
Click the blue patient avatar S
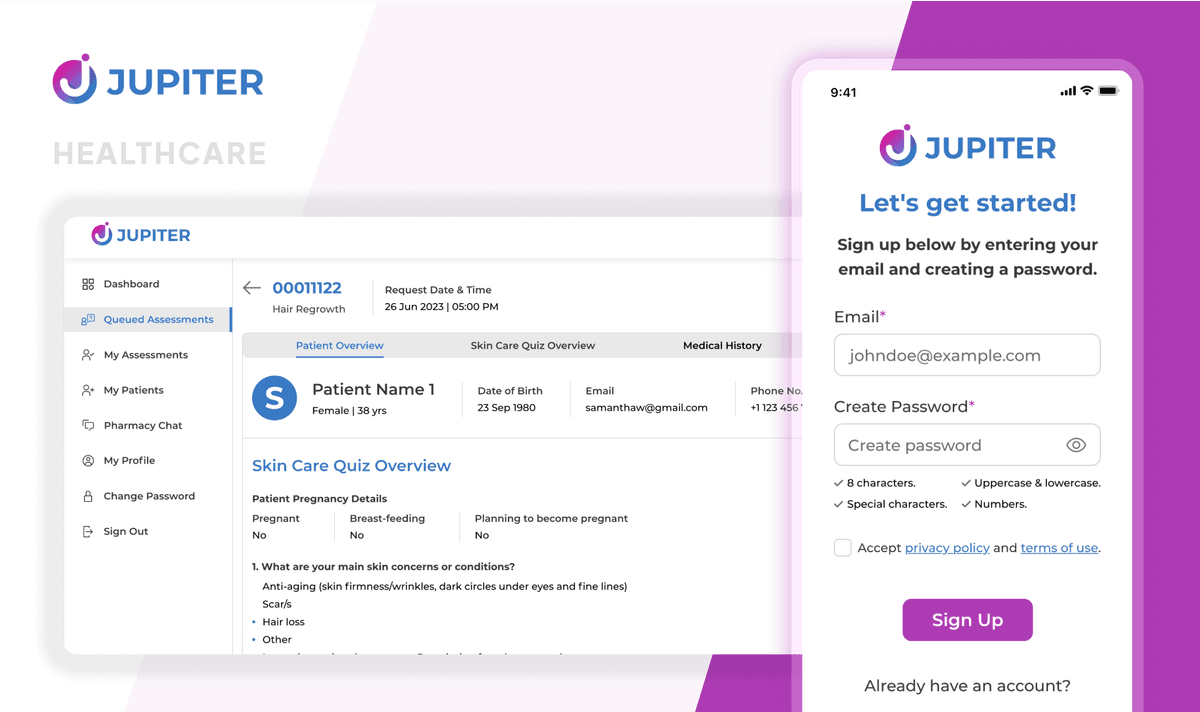274,398
